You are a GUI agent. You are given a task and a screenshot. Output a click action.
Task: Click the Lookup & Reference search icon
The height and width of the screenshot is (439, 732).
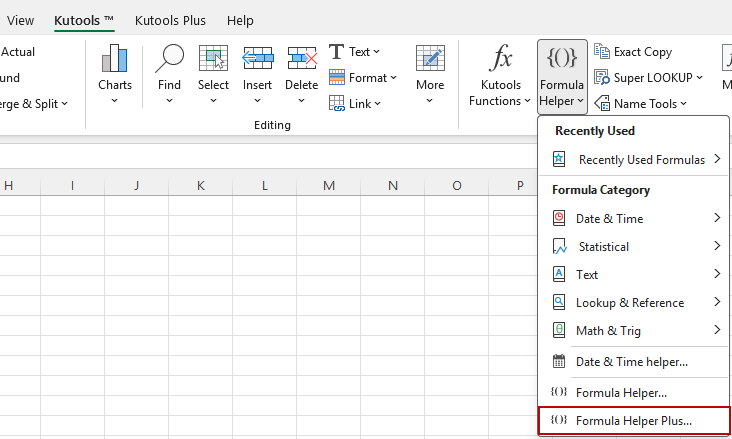(559, 302)
